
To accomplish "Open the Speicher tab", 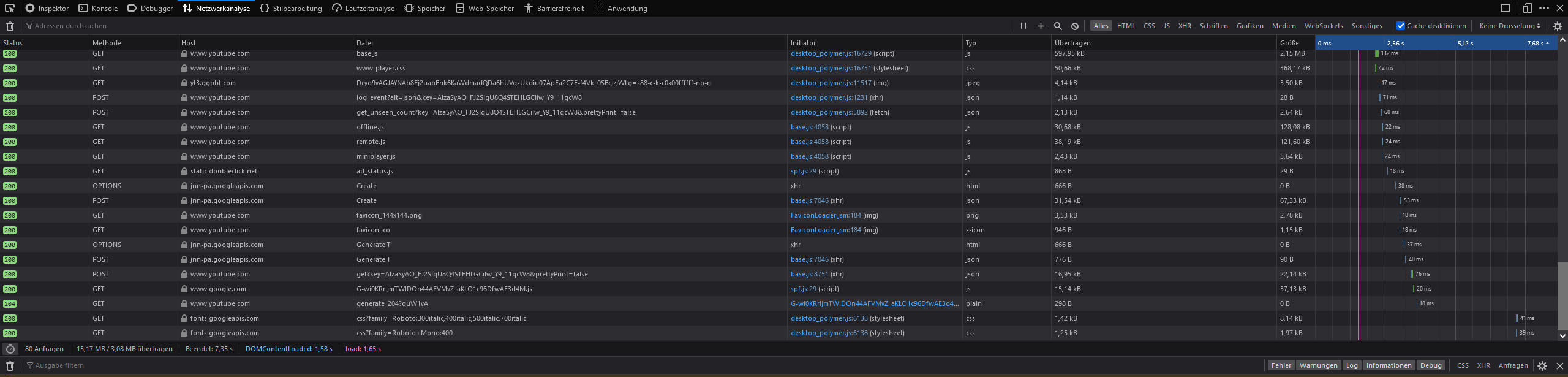I will coord(425,9).
